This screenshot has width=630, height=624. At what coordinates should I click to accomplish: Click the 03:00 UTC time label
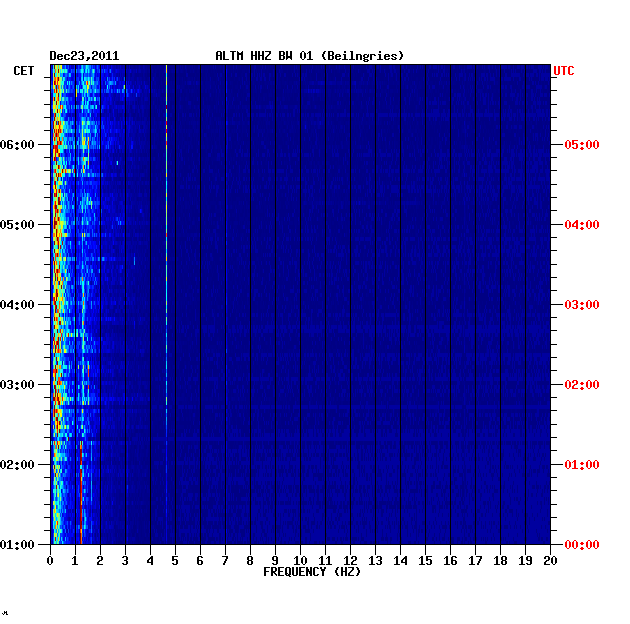(x=582, y=305)
